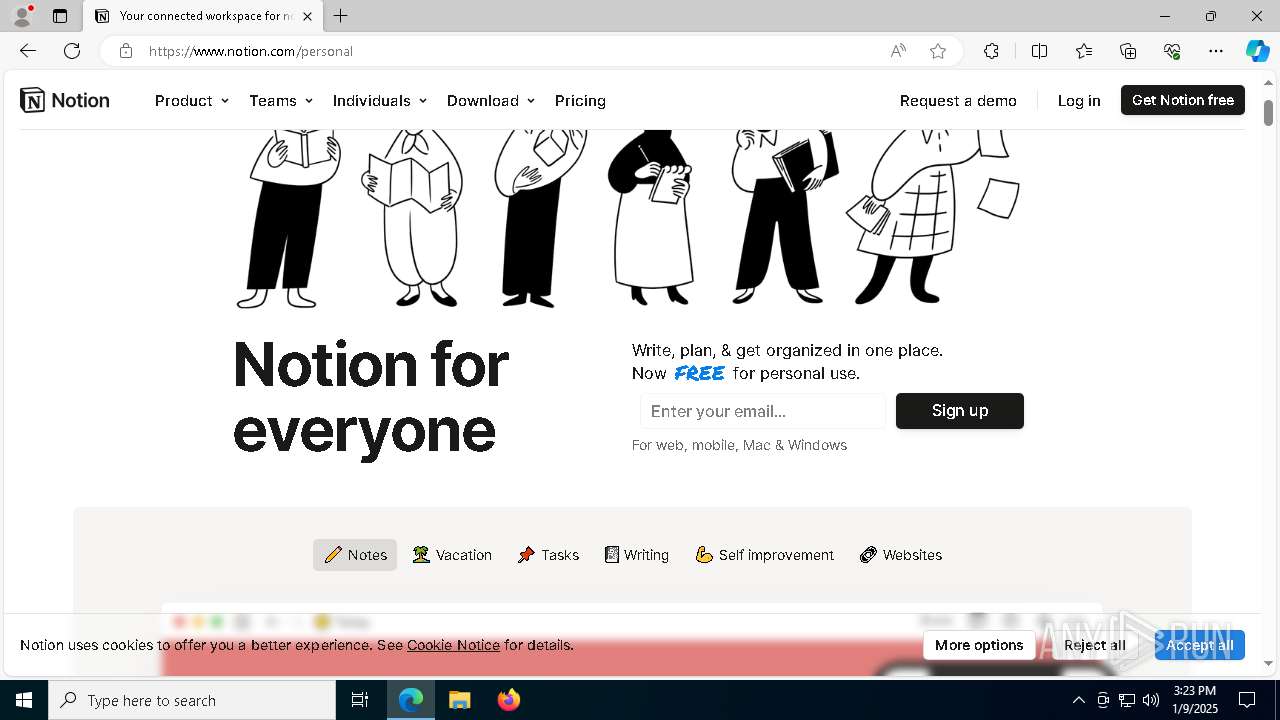Open Settings and more menu
Viewport: 1280px width, 720px height.
coord(1216,51)
